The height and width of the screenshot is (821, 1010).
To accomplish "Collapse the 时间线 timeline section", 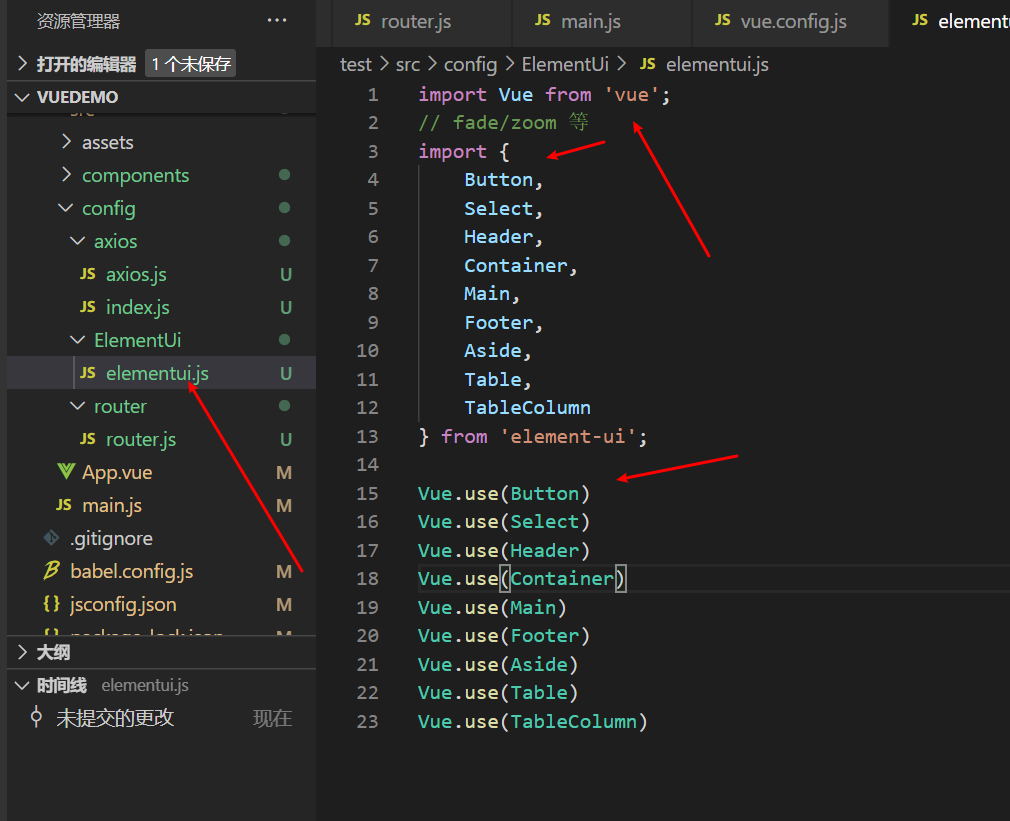I will (23, 685).
